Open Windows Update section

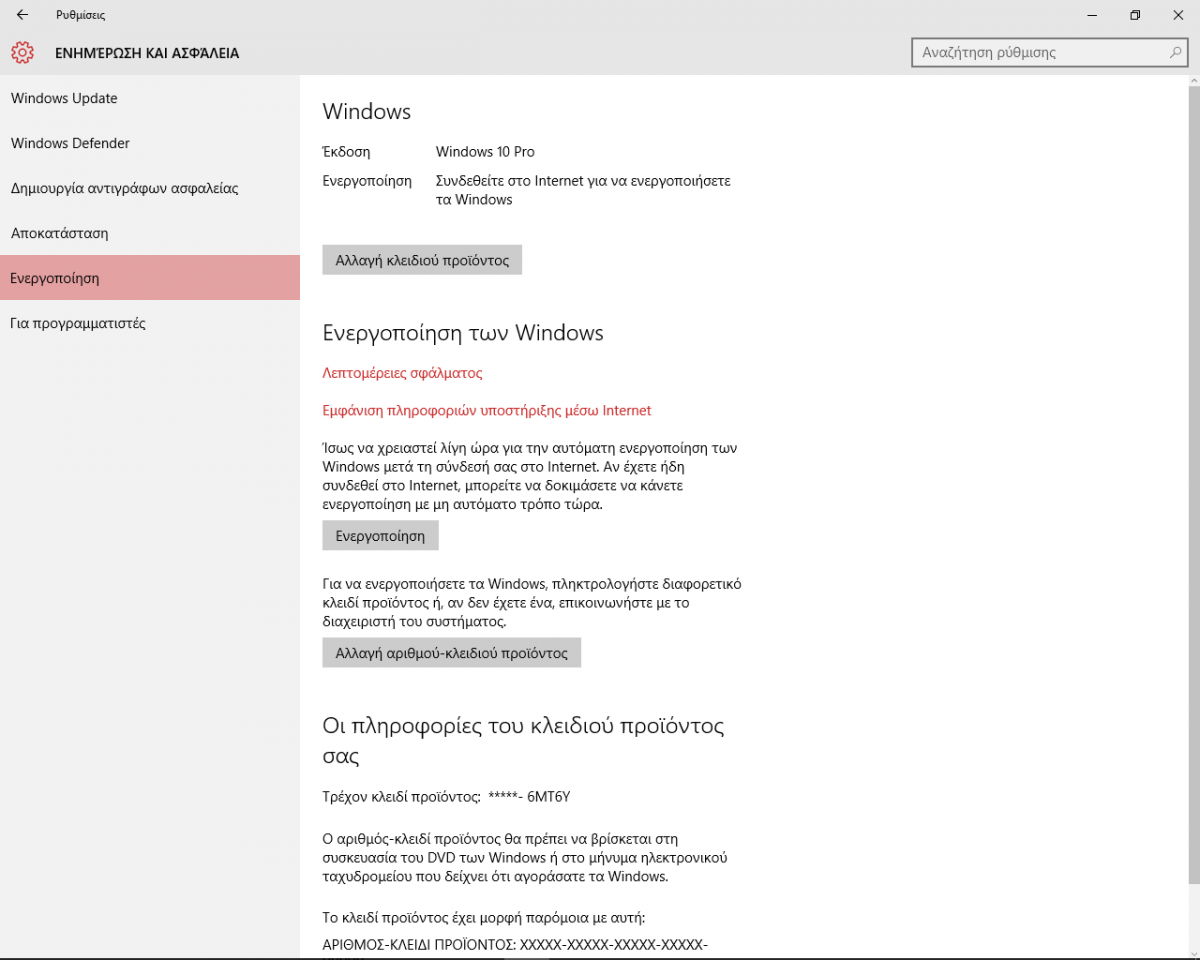(x=150, y=98)
